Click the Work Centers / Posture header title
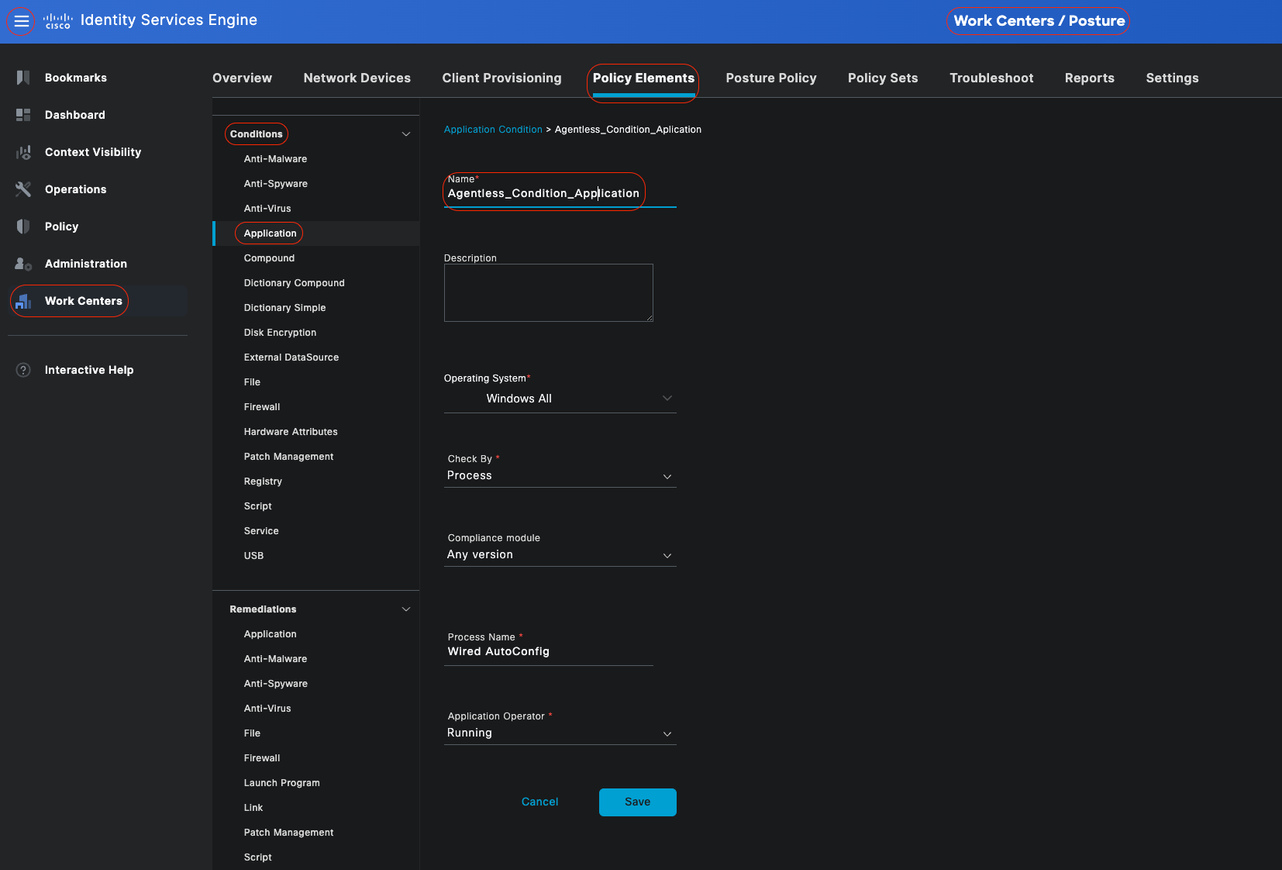1282x870 pixels. pyautogui.click(x=1039, y=21)
